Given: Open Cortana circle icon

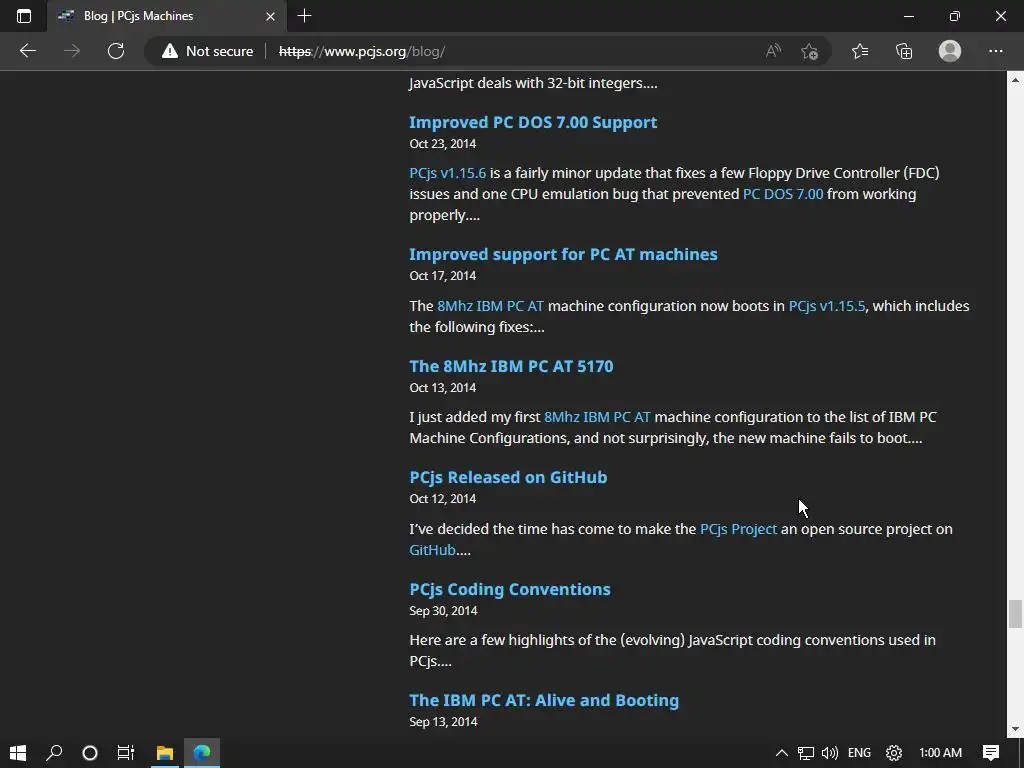Looking at the screenshot, I should (x=90, y=753).
